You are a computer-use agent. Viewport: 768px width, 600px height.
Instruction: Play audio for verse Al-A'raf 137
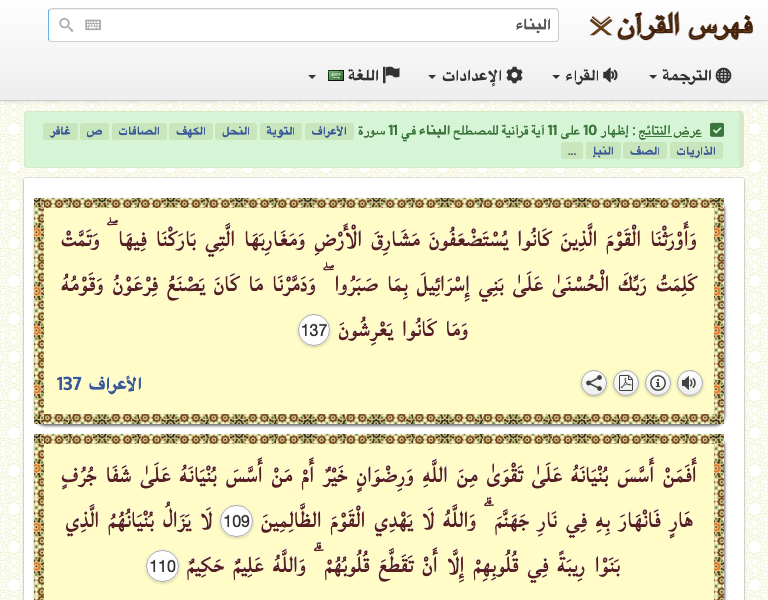tap(690, 383)
